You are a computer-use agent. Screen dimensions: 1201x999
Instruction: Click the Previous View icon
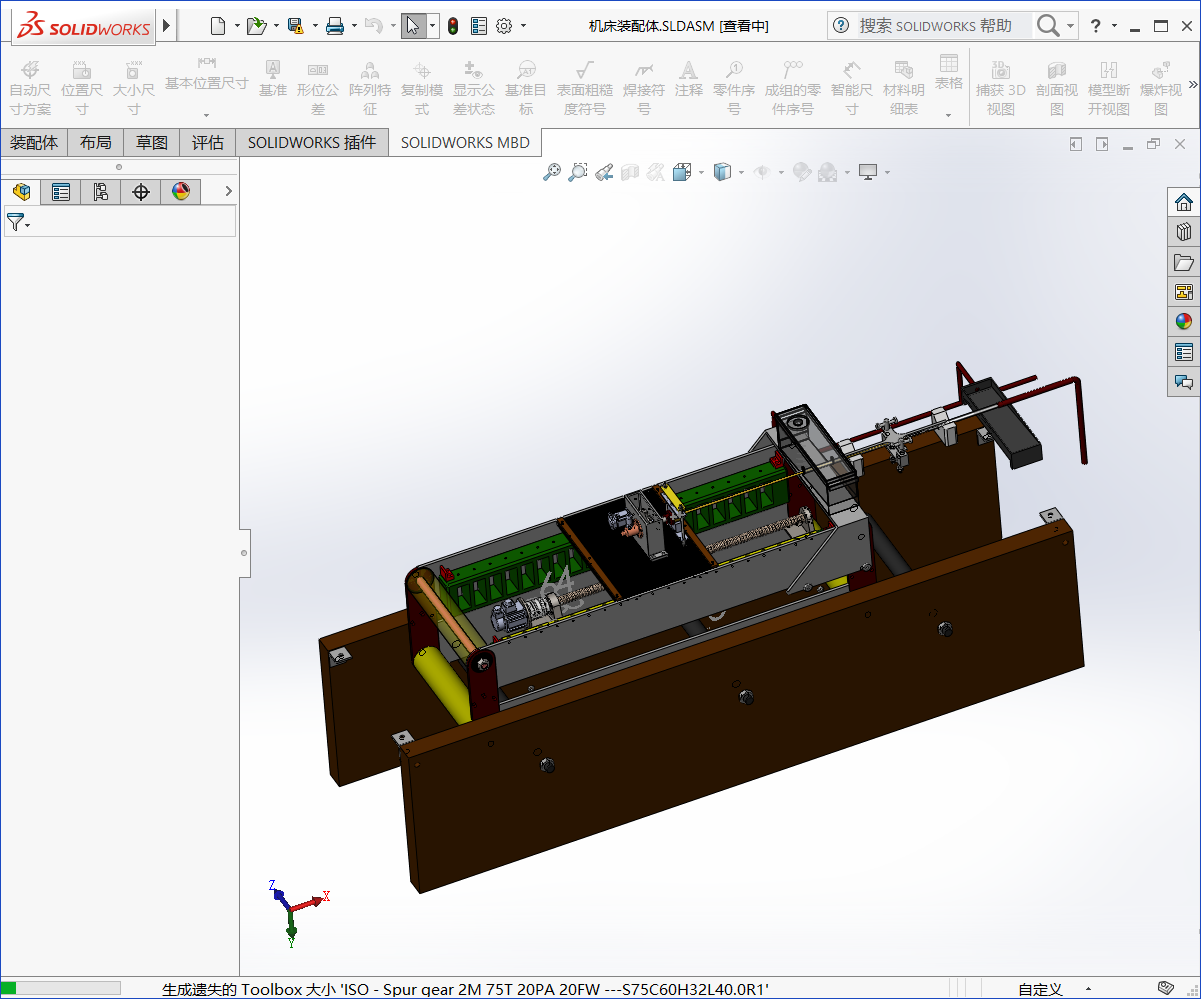click(603, 172)
